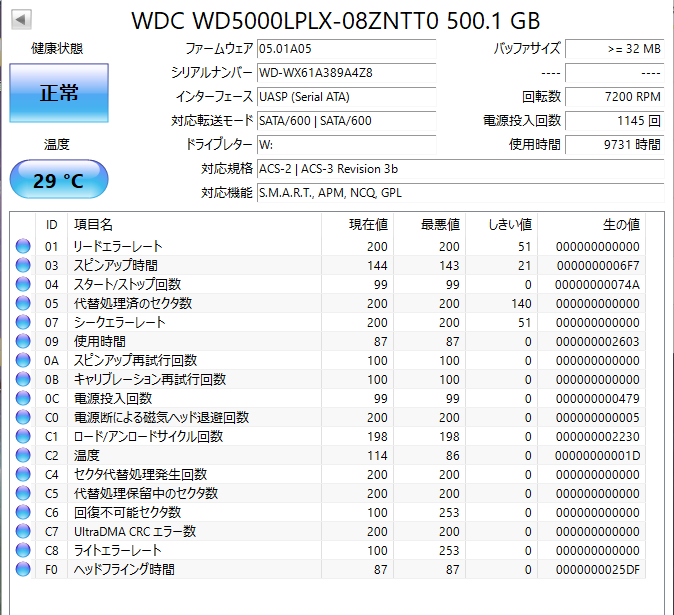Image resolution: width=674 pixels, height=615 pixels.
Task: Click the ファームウェア field showing 05.01A05
Action: (x=346, y=49)
